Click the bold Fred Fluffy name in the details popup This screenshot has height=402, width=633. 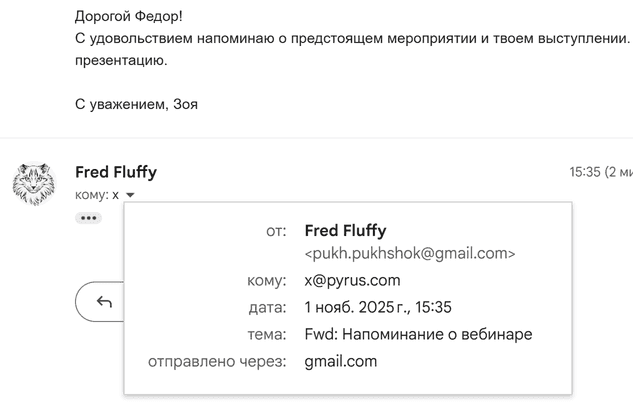click(x=345, y=231)
